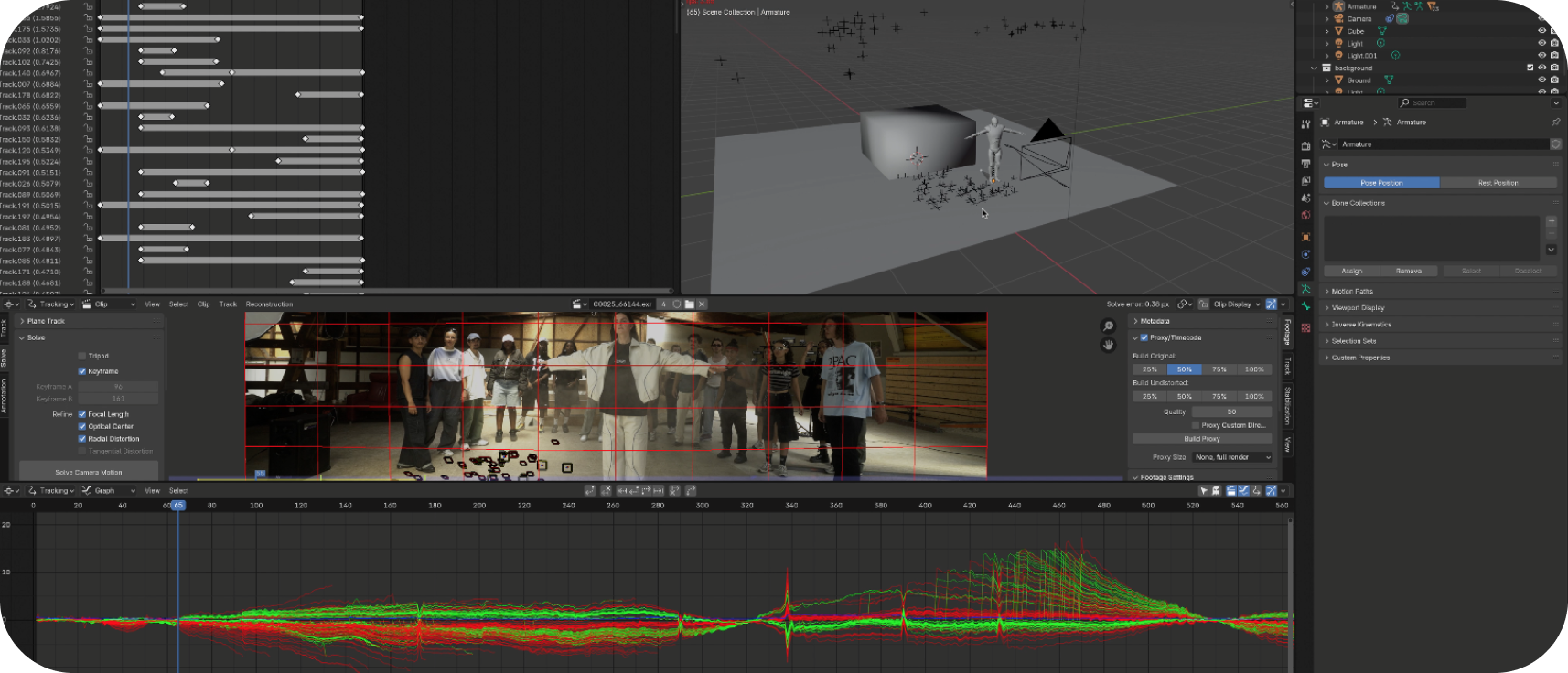The height and width of the screenshot is (673, 1568).
Task: Select the Light.001 outliner row
Action: 1361,56
